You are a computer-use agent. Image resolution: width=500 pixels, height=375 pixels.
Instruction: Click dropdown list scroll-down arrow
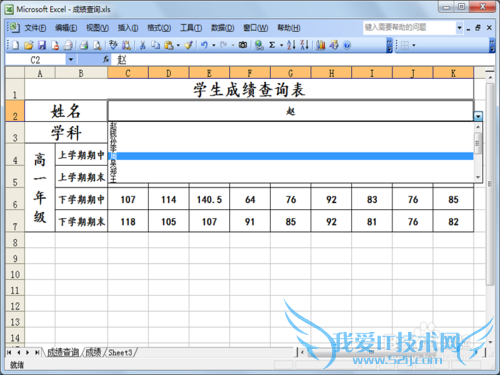tap(478, 177)
